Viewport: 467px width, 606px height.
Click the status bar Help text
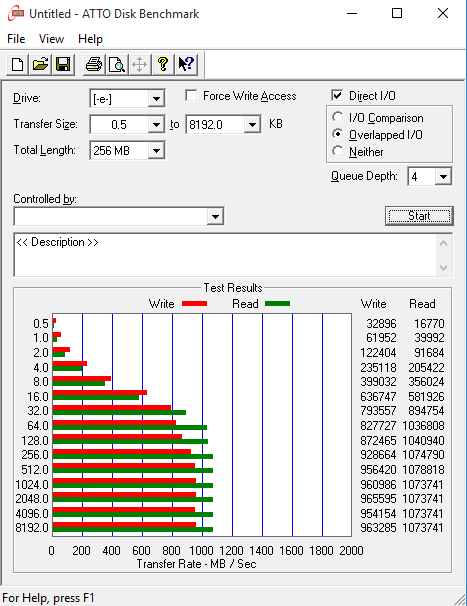pyautogui.click(x=48, y=598)
